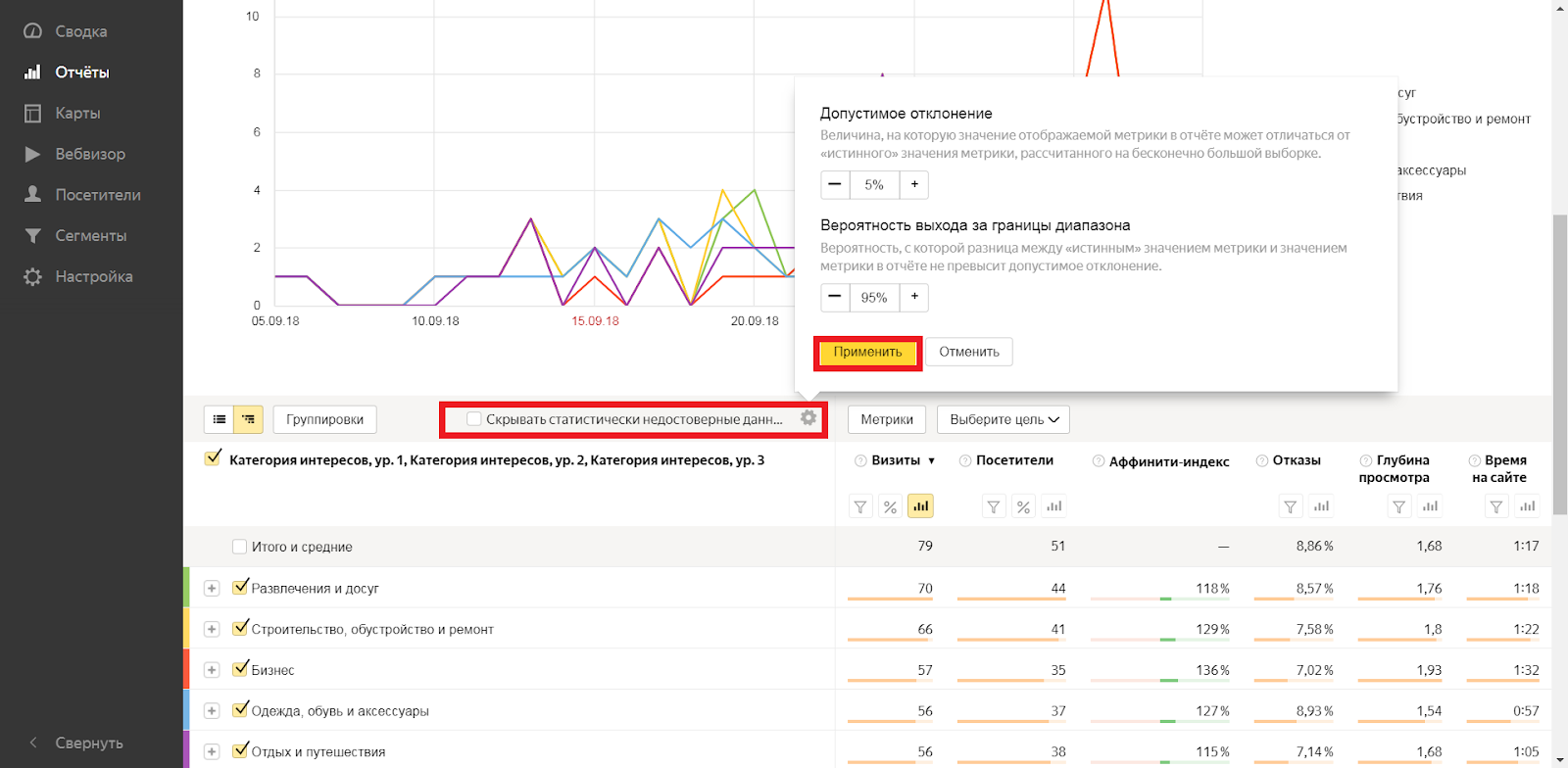Click highlighted chart icon under Визиты
The width and height of the screenshot is (1568, 768).
pos(920,506)
